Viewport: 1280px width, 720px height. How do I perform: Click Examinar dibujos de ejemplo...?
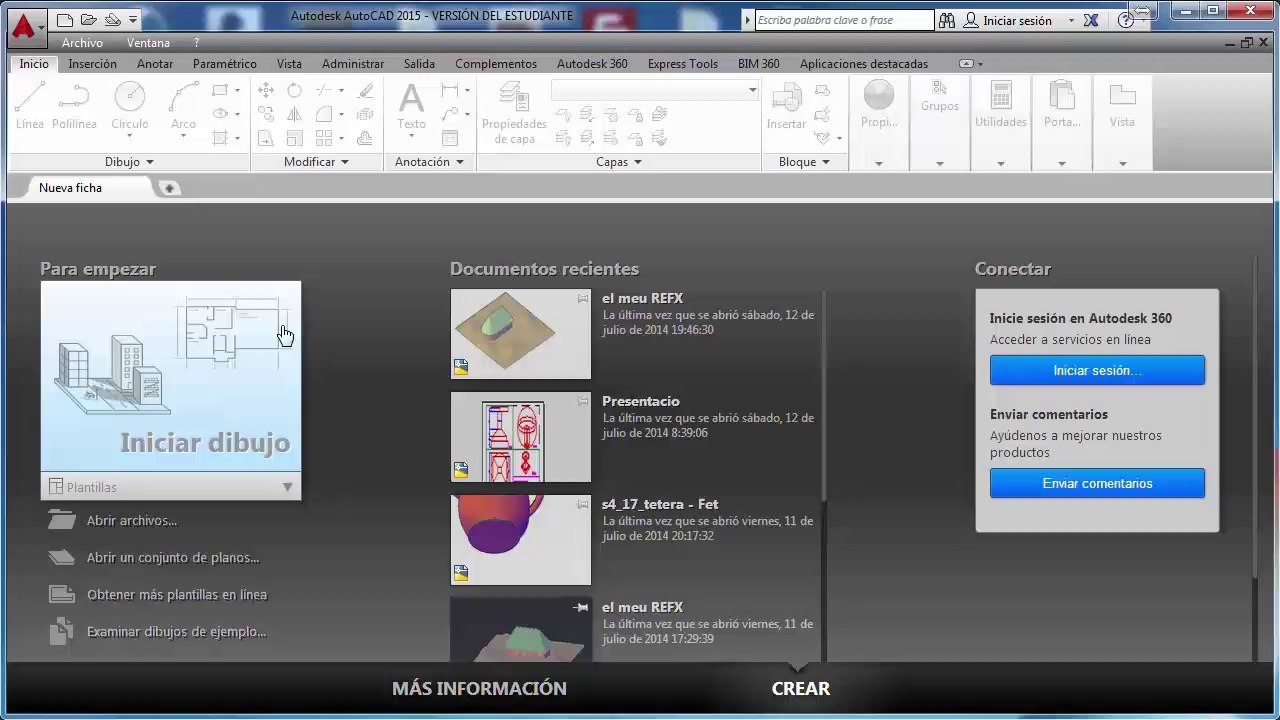pyautogui.click(x=177, y=631)
